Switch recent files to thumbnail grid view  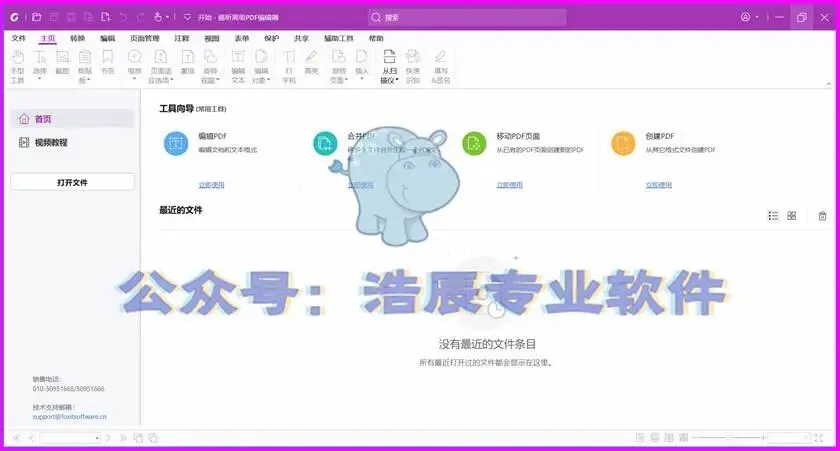click(x=792, y=216)
